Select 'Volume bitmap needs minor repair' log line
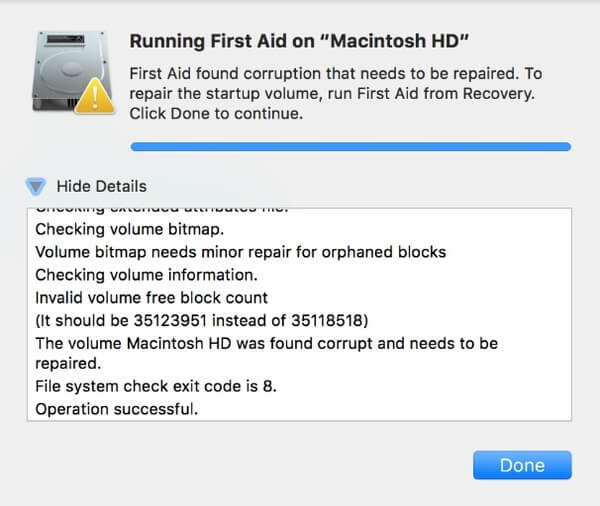Viewport: 600px width, 506px height. click(x=241, y=252)
